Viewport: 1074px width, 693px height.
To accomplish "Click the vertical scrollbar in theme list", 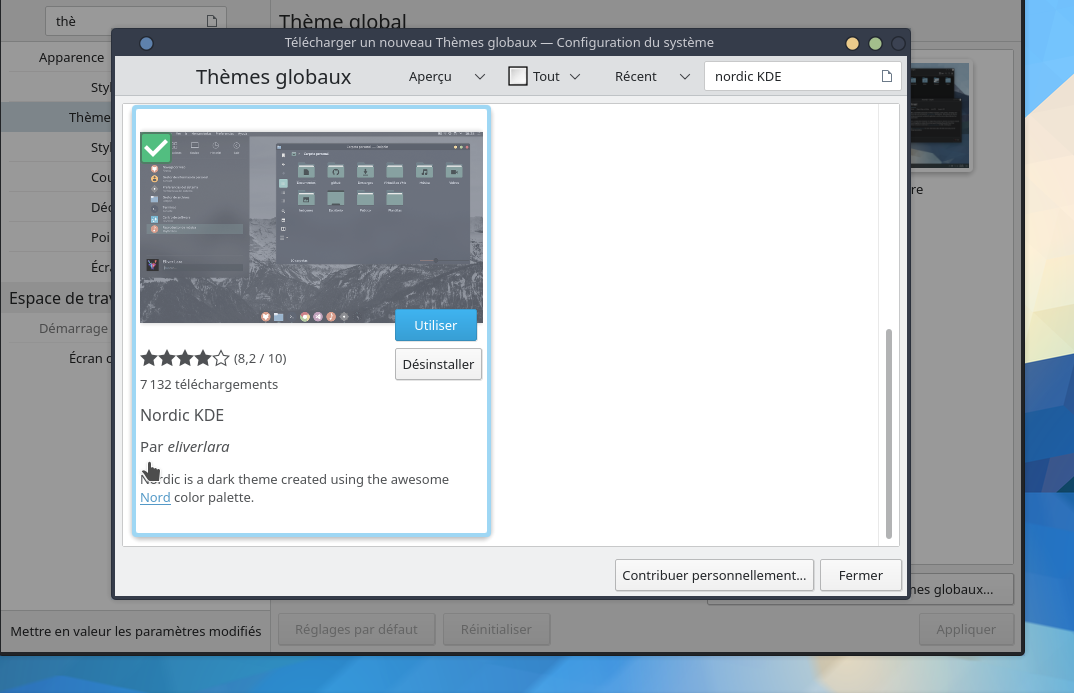I will point(888,430).
